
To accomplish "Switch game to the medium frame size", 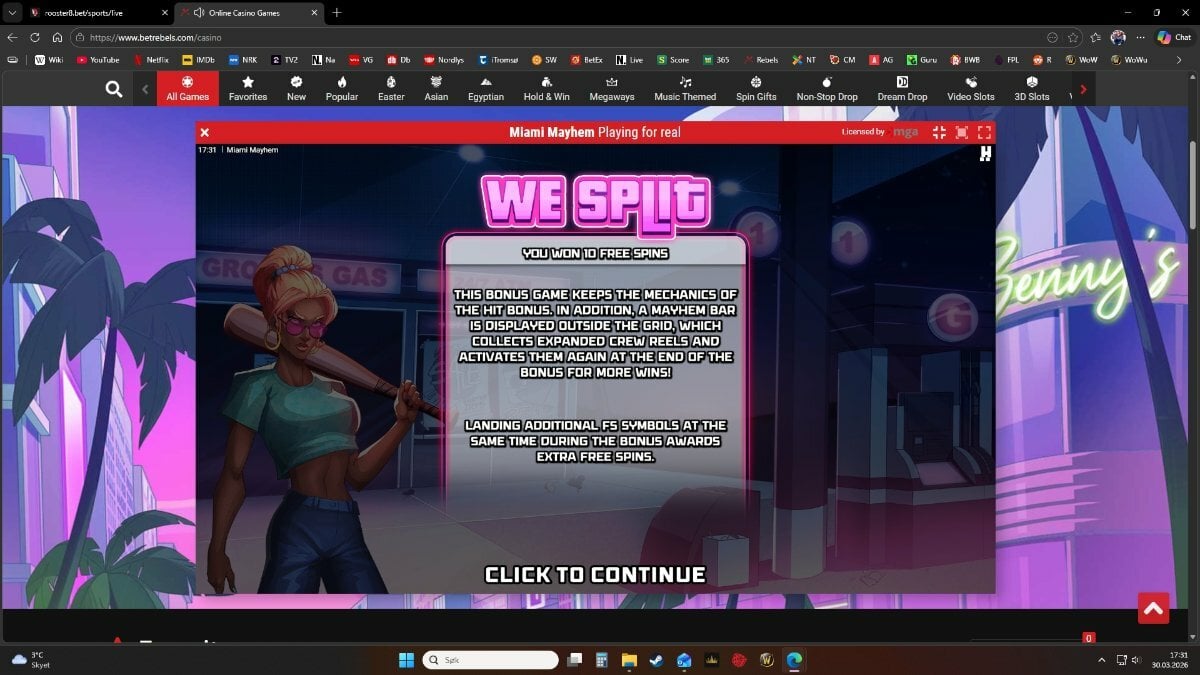I will click(x=962, y=132).
